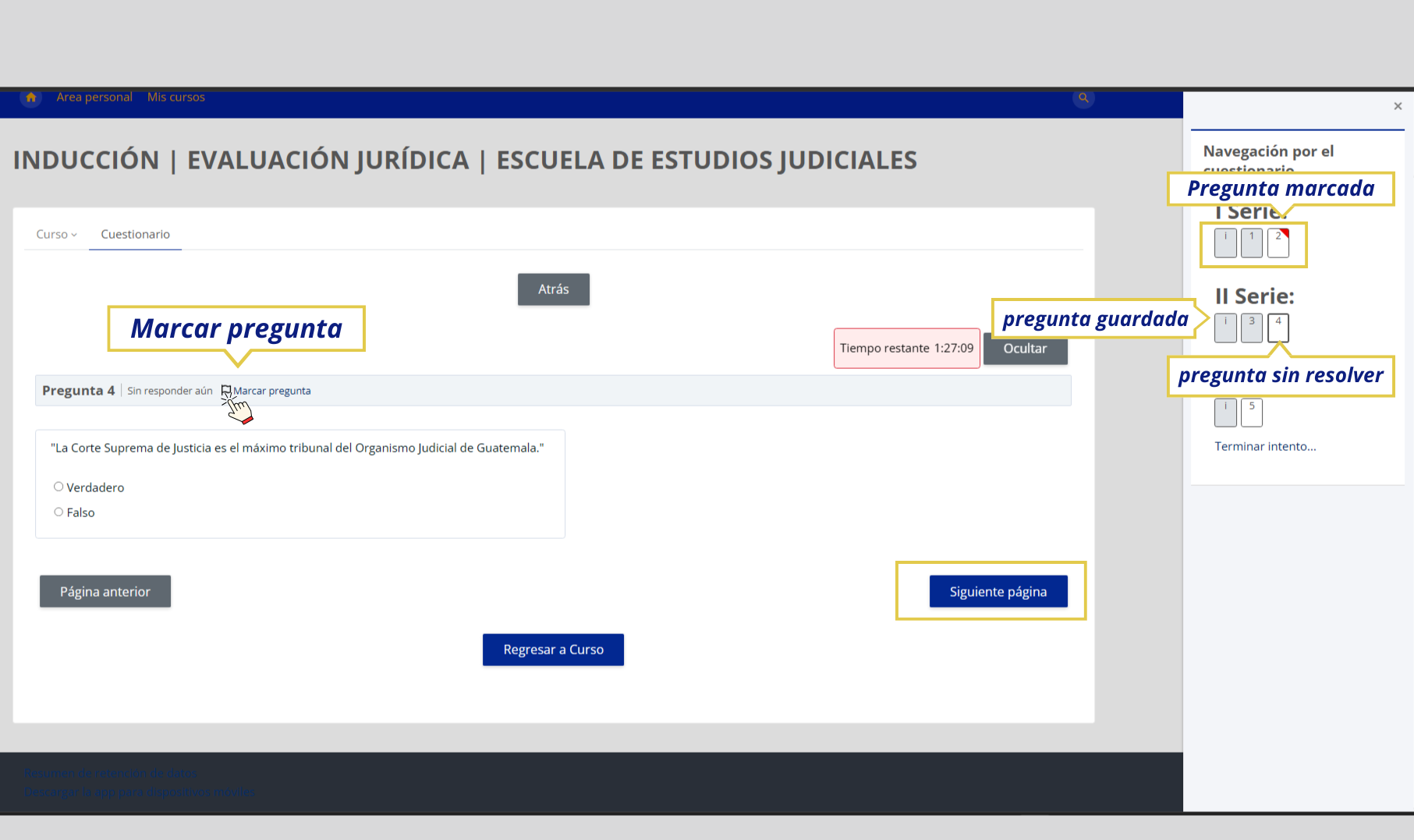Check the Marcar pregunta checkbox for question 4

click(x=226, y=390)
